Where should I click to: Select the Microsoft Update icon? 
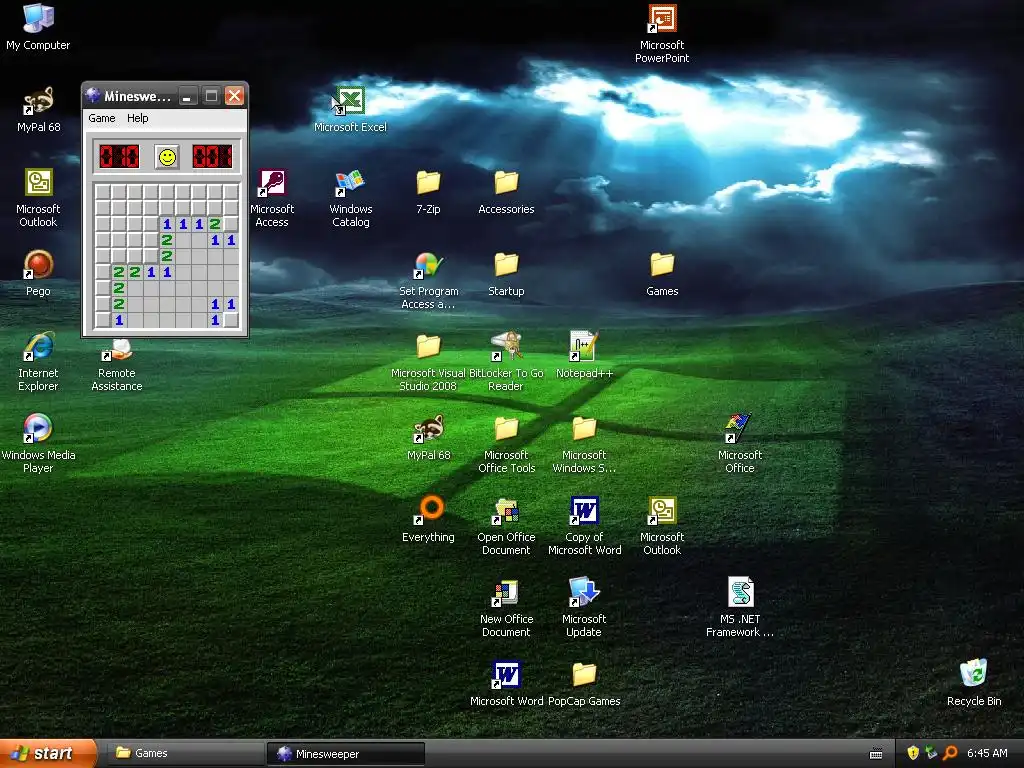(584, 608)
